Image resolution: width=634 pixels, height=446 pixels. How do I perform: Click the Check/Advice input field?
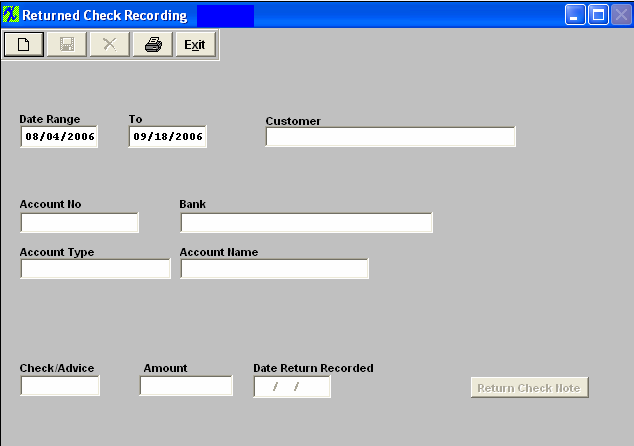[60, 386]
